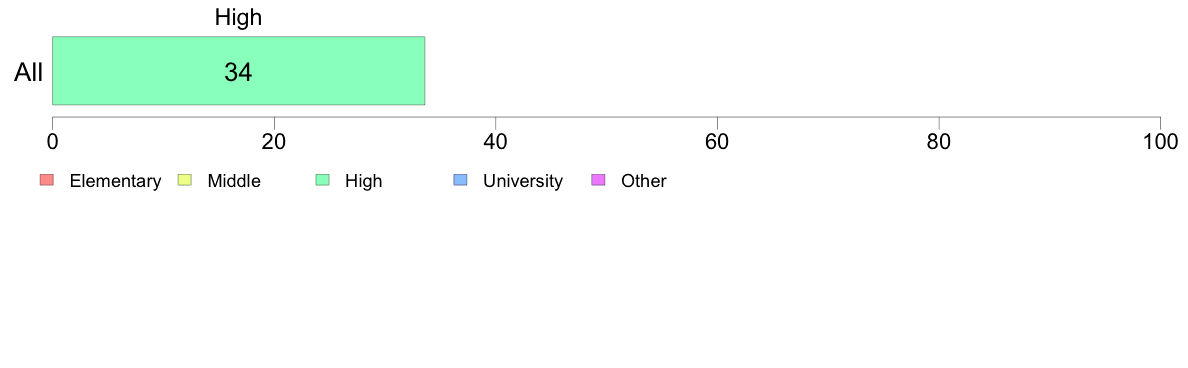The height and width of the screenshot is (368, 1188).
Task: Select the Other legend label
Action: tap(644, 181)
